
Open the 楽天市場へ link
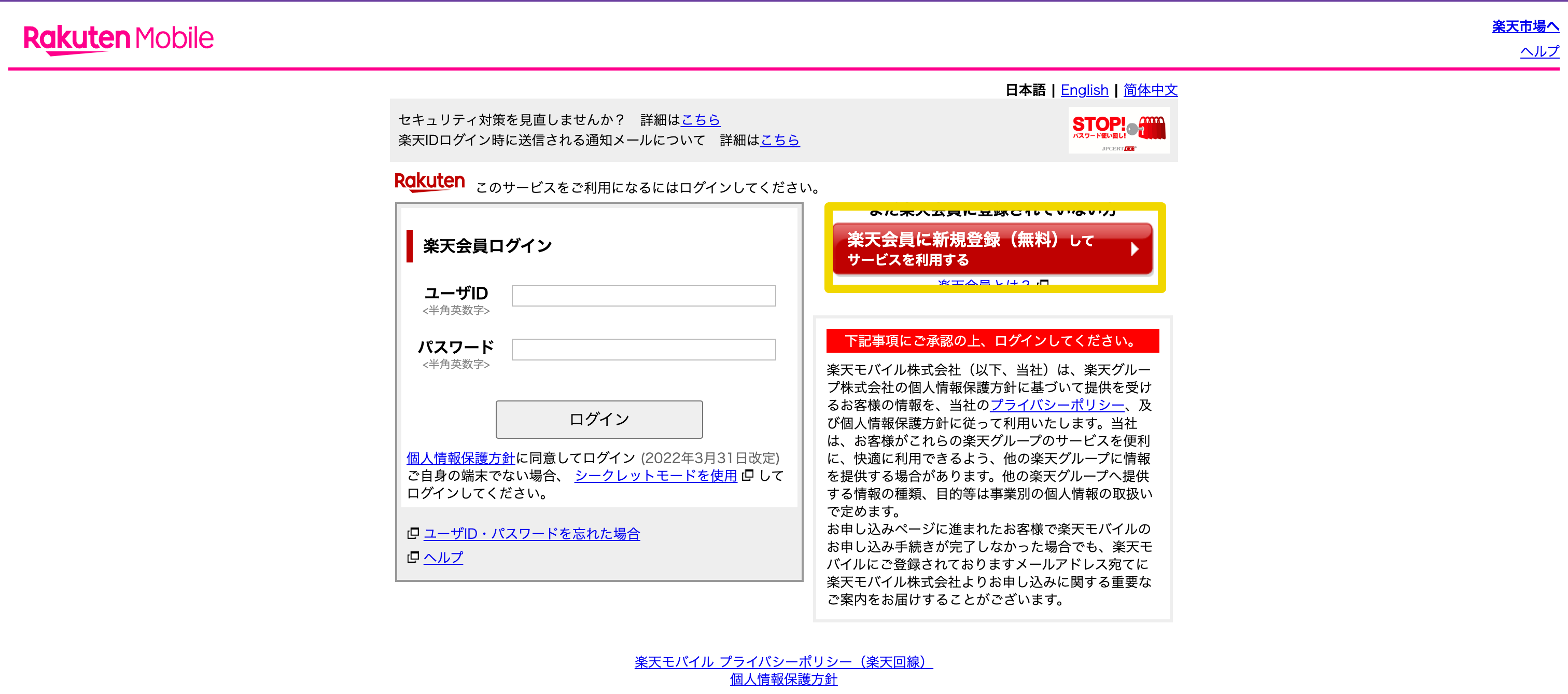click(1525, 26)
